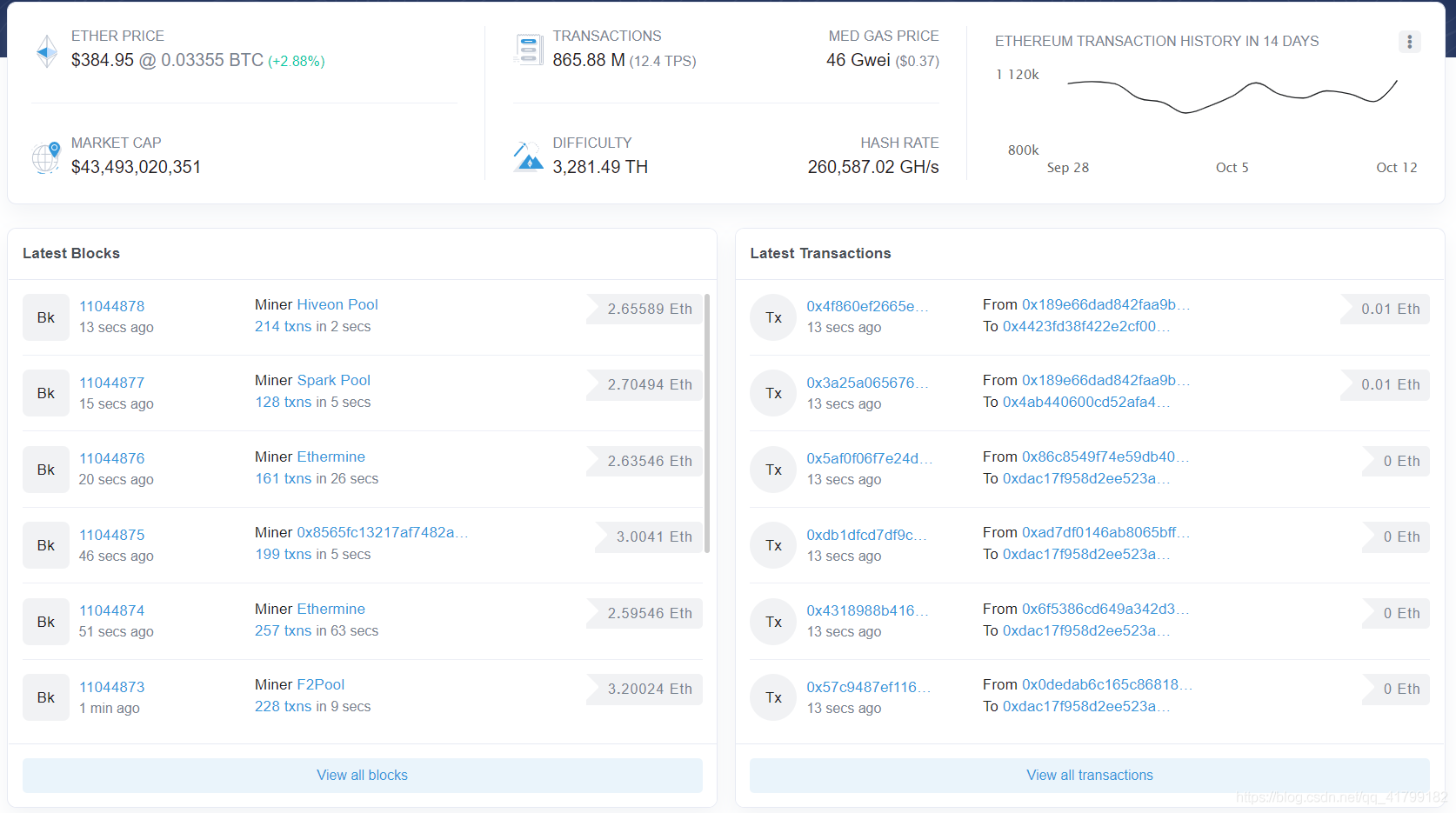The width and height of the screenshot is (1456, 813).
Task: Click Tx icon for transaction 0x3a25a065676
Action: [773, 393]
